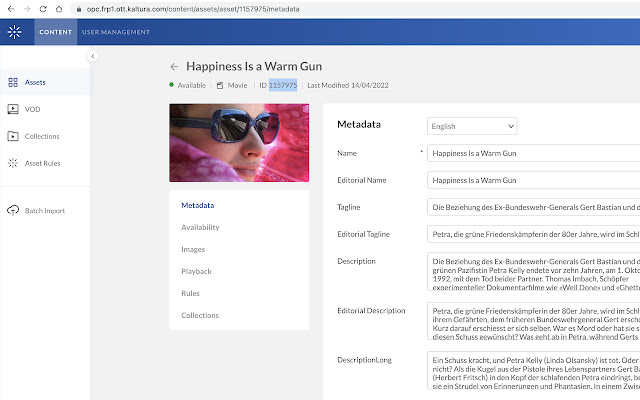This screenshot has width=640, height=400.
Task: Go to the browser home icon
Action: point(59,9)
